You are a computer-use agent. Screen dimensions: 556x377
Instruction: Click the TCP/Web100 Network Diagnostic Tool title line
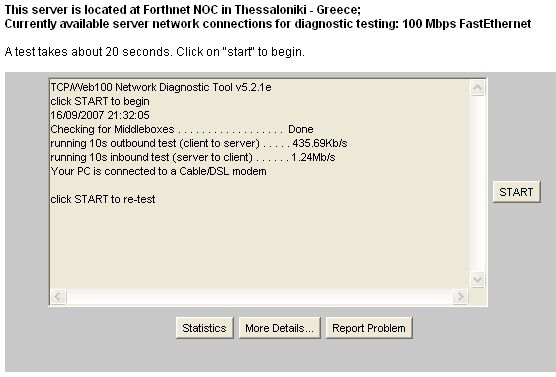[x=161, y=87]
